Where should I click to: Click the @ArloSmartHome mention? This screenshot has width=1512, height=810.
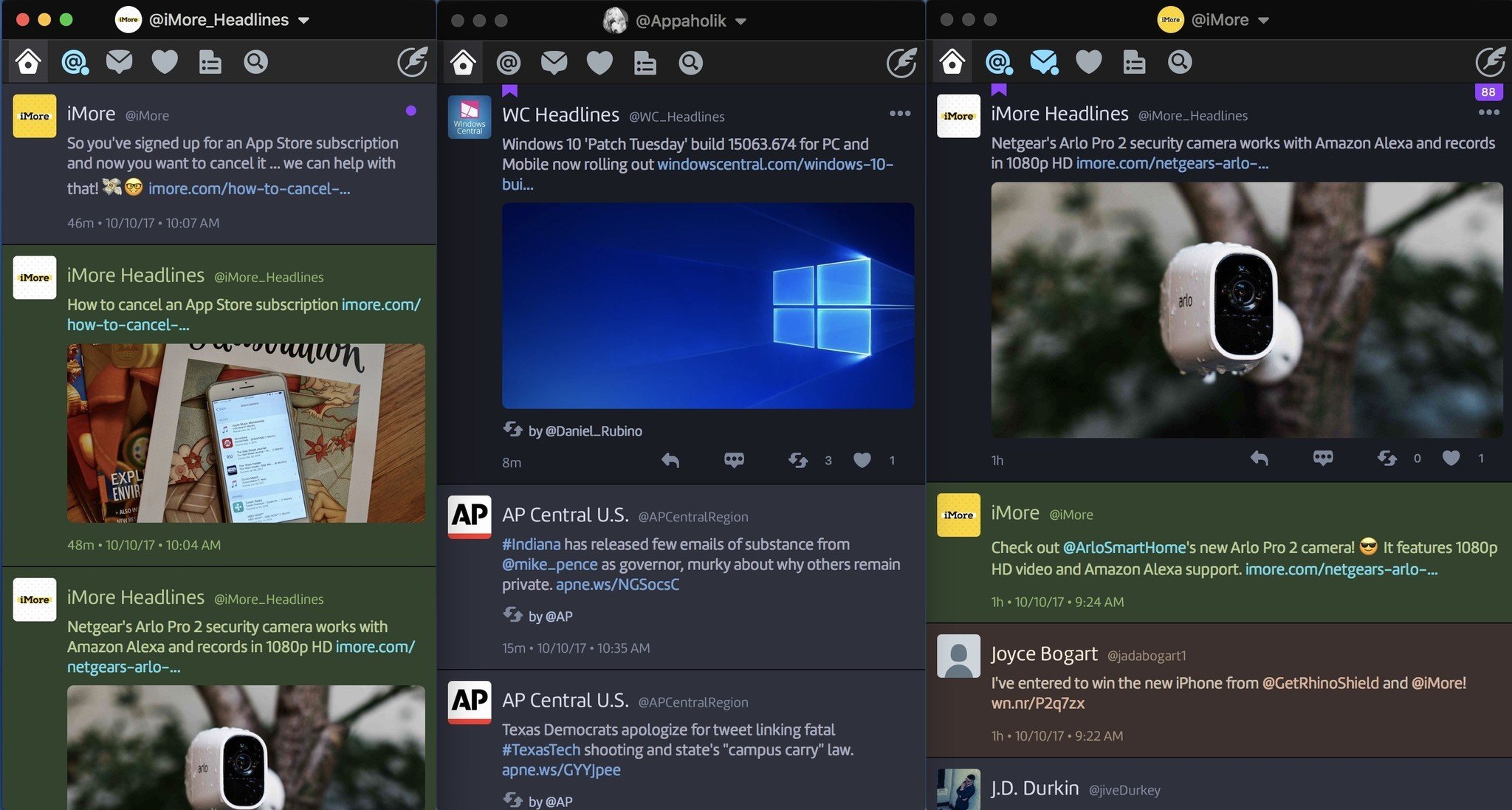point(1124,548)
